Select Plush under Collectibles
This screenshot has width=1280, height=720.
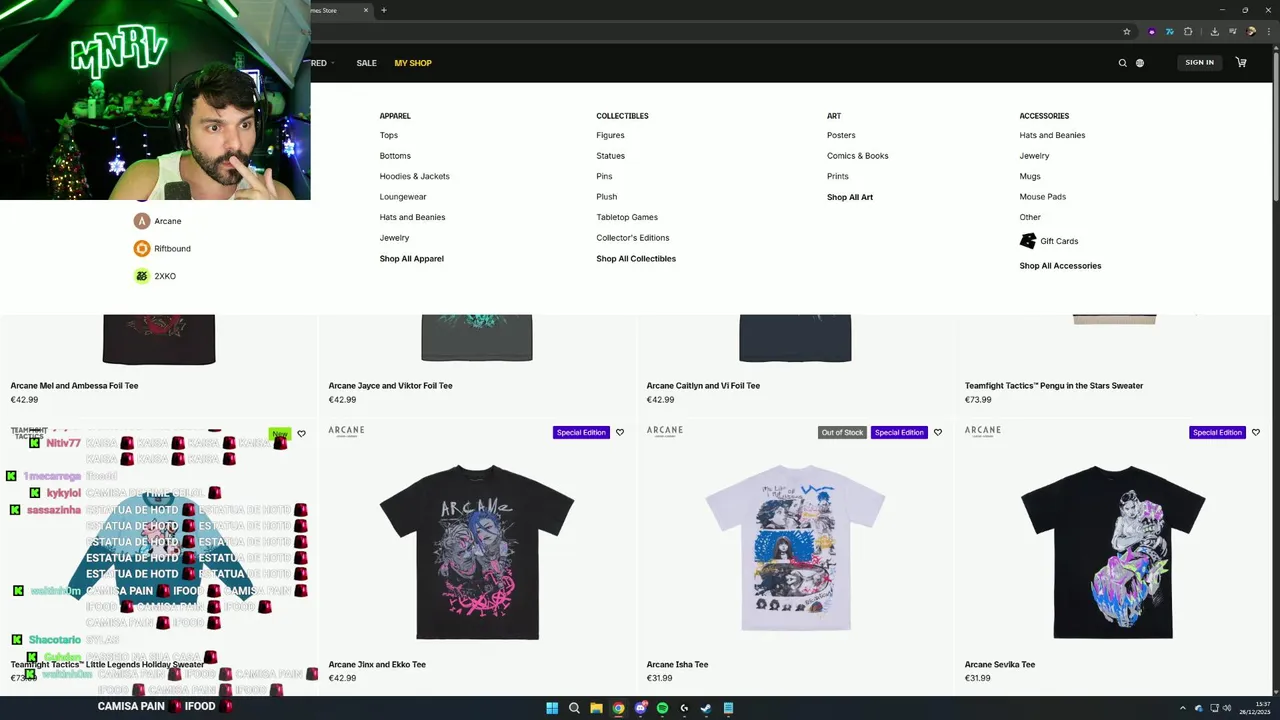click(x=607, y=197)
